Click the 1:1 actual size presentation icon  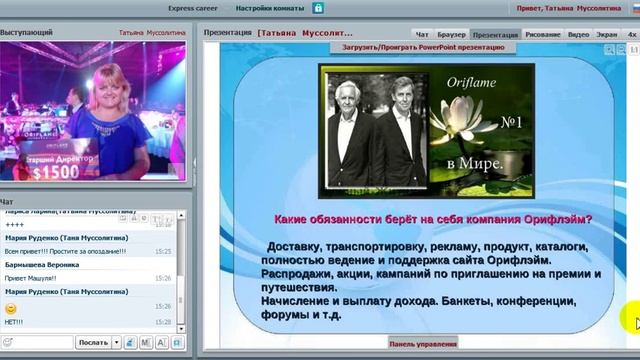pos(633,50)
